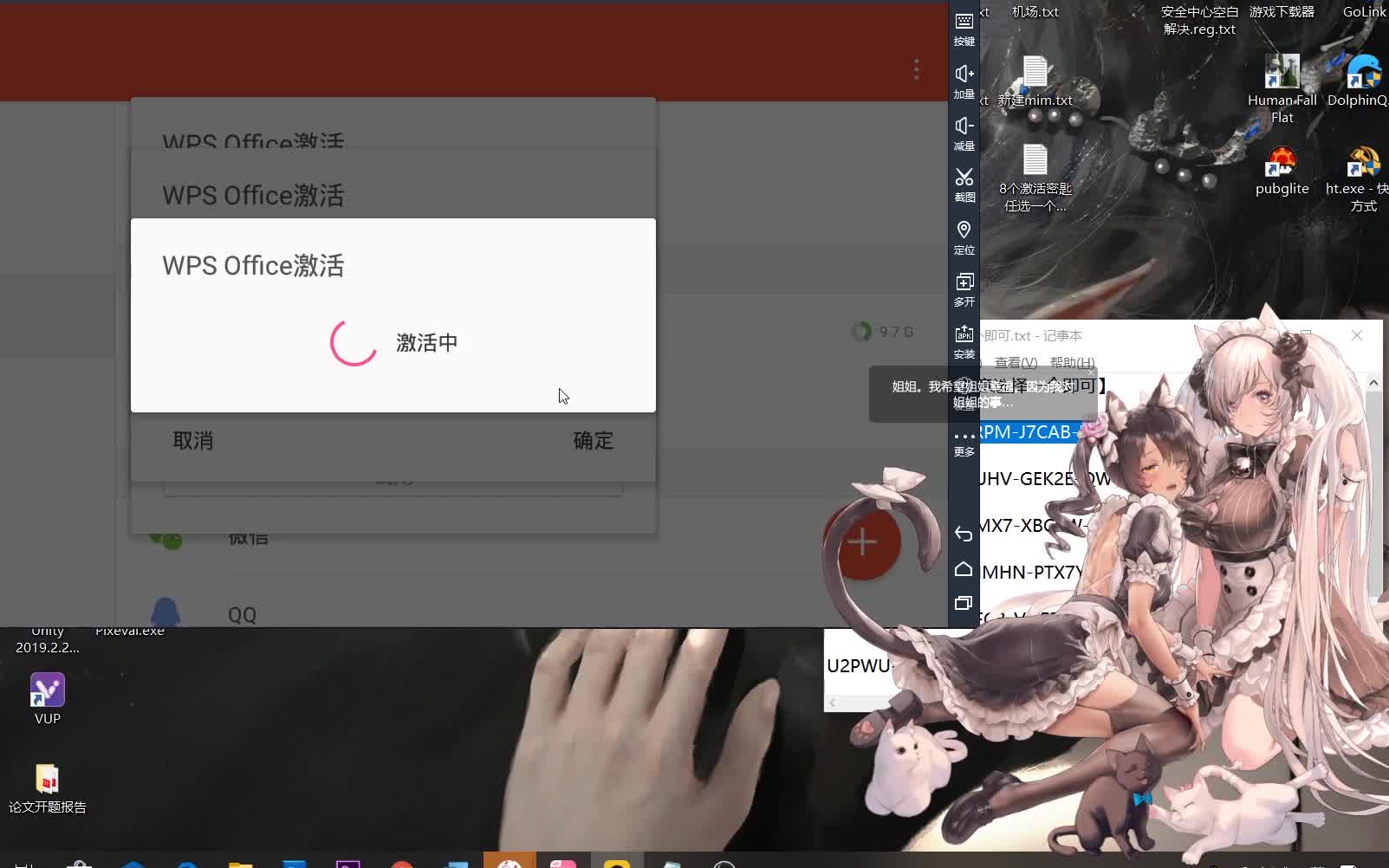Open the three-dot overflow menu in red header
Viewport: 1389px width, 868px height.
(916, 69)
